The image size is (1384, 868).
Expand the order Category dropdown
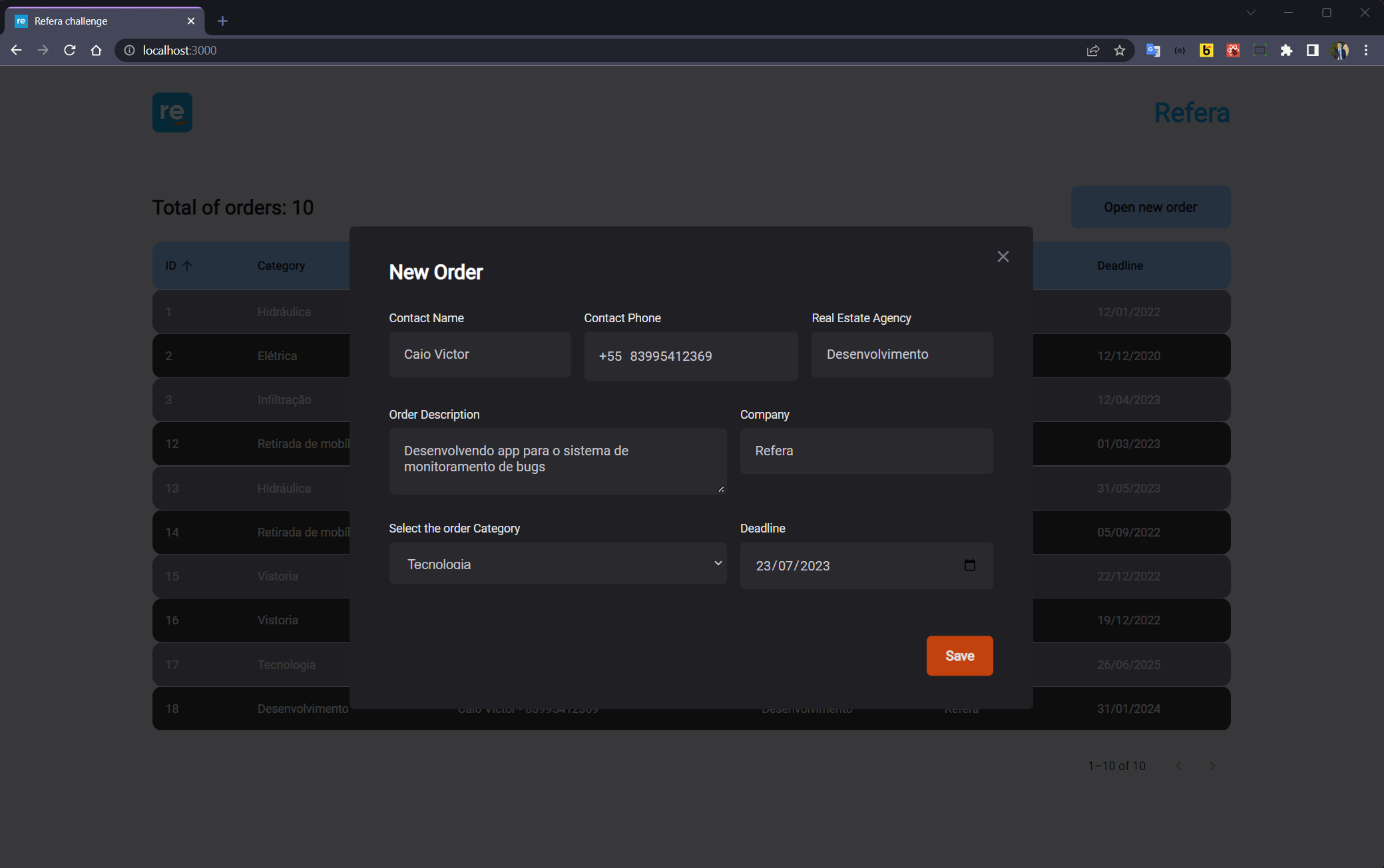(557, 564)
